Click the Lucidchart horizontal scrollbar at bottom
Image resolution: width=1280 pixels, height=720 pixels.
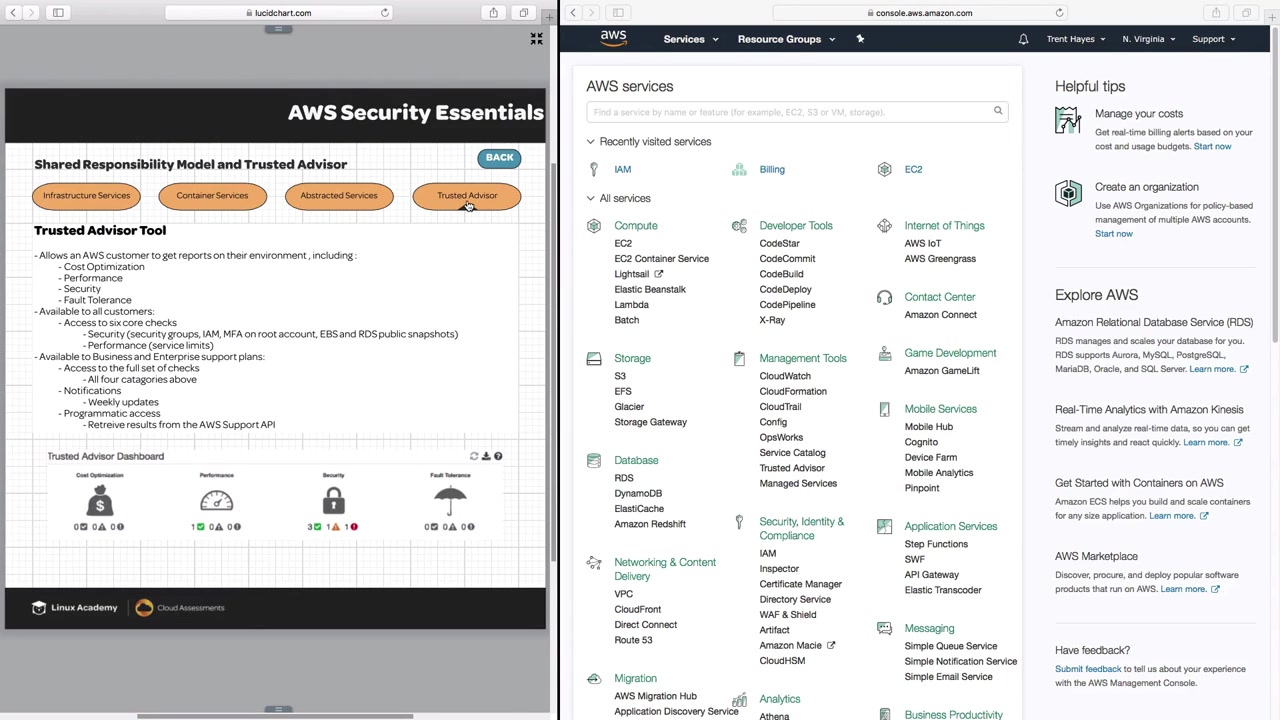coord(275,715)
